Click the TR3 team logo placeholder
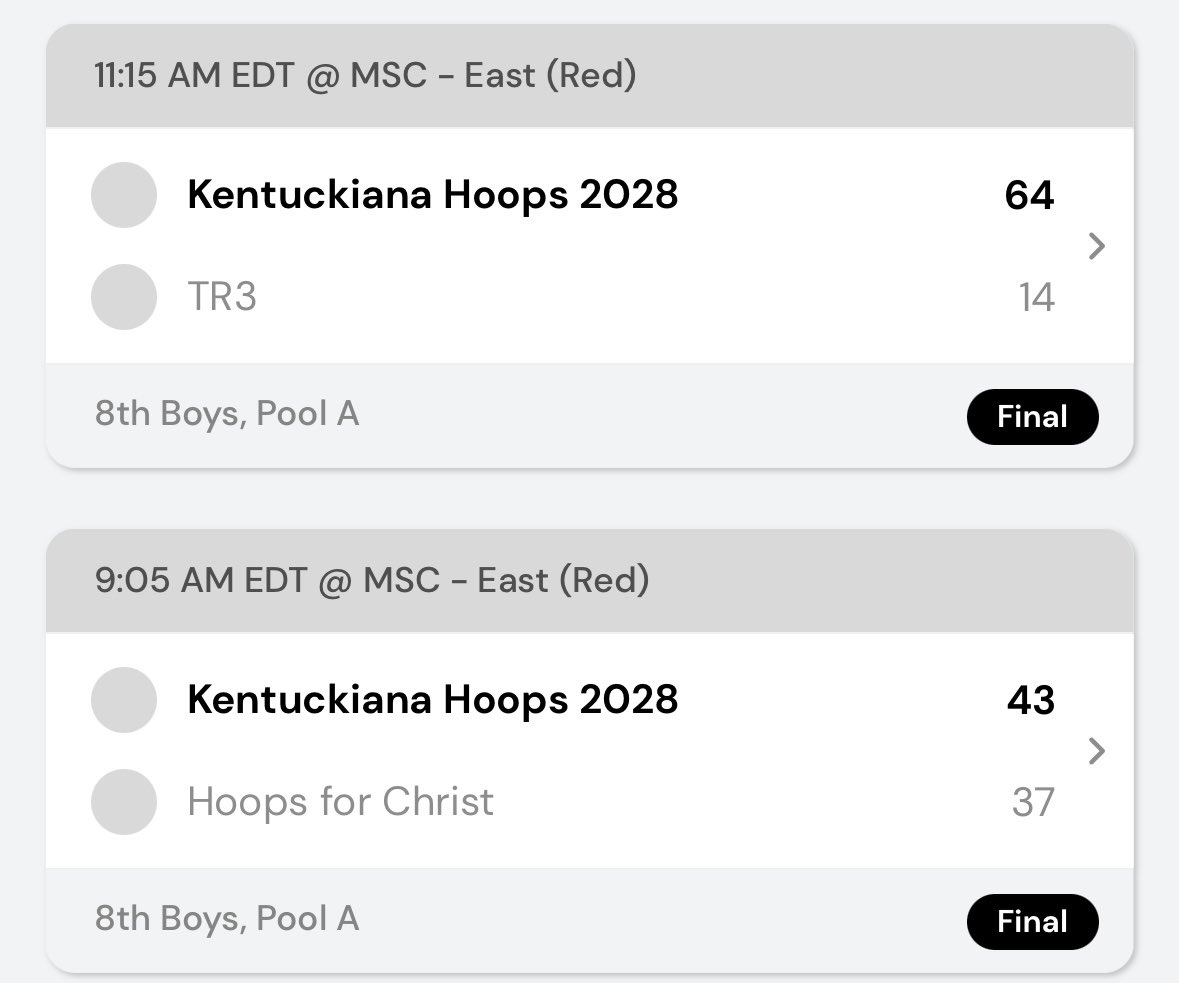 (124, 297)
